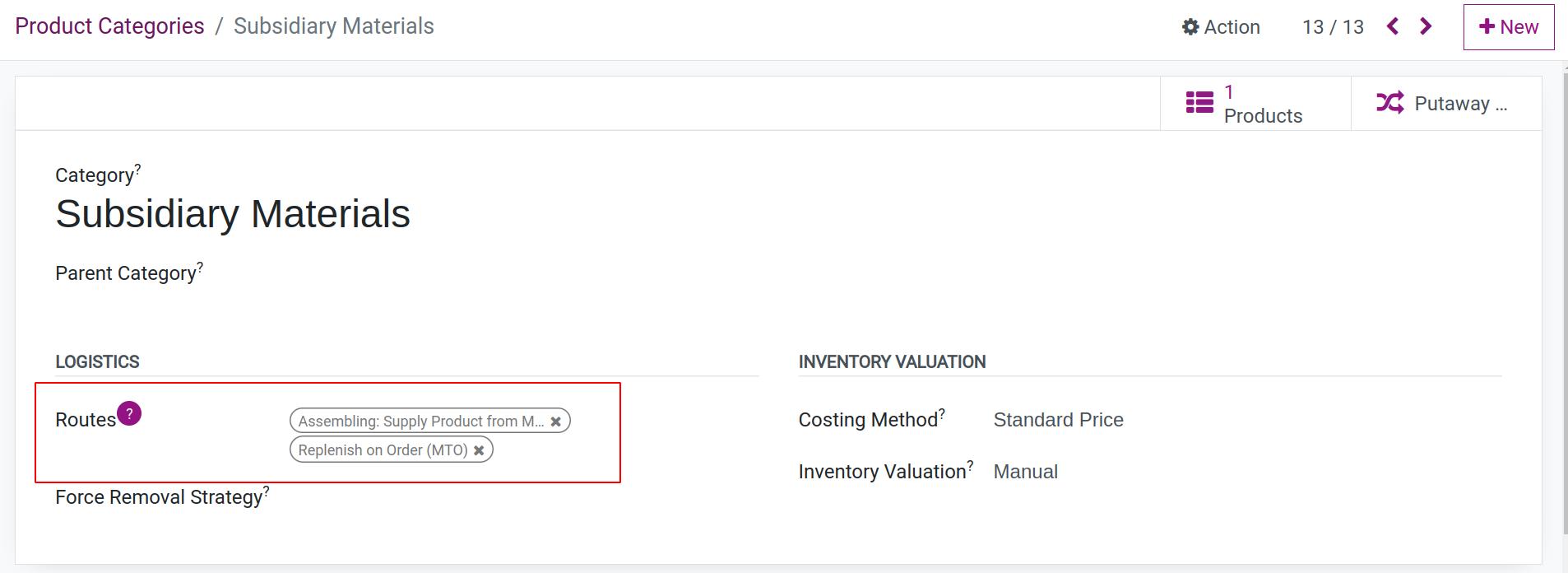Open the Action menu
Image resolution: width=1568 pixels, height=573 pixels.
tap(1221, 27)
